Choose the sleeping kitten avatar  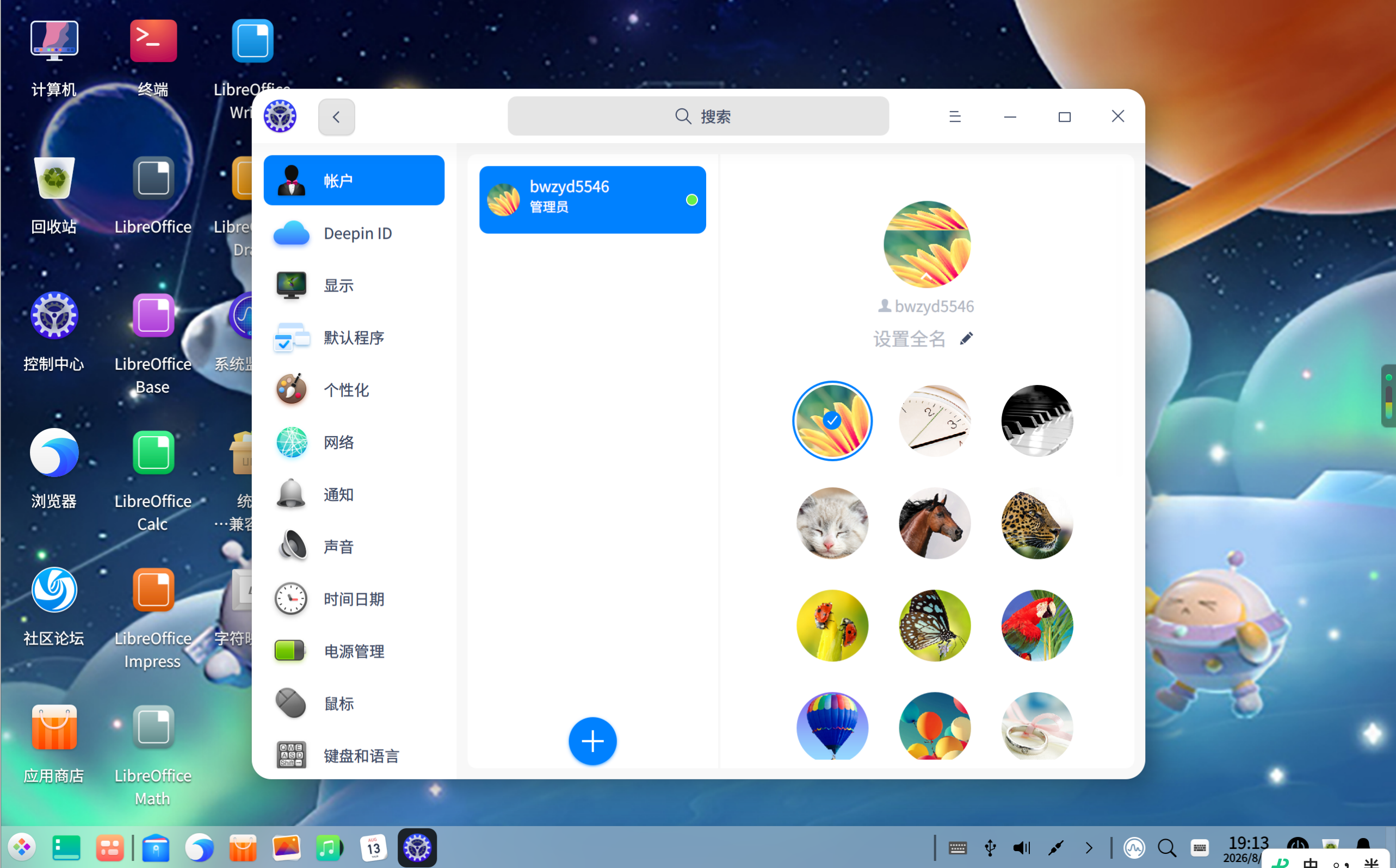point(832,523)
